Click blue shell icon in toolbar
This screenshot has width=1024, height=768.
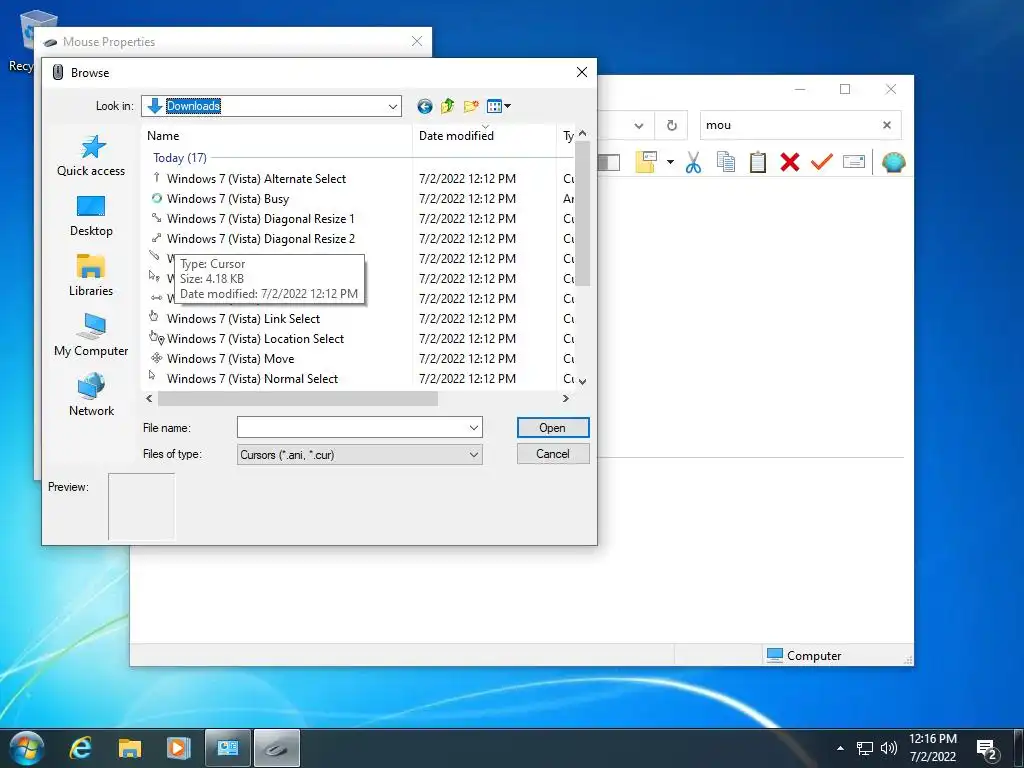(x=893, y=162)
